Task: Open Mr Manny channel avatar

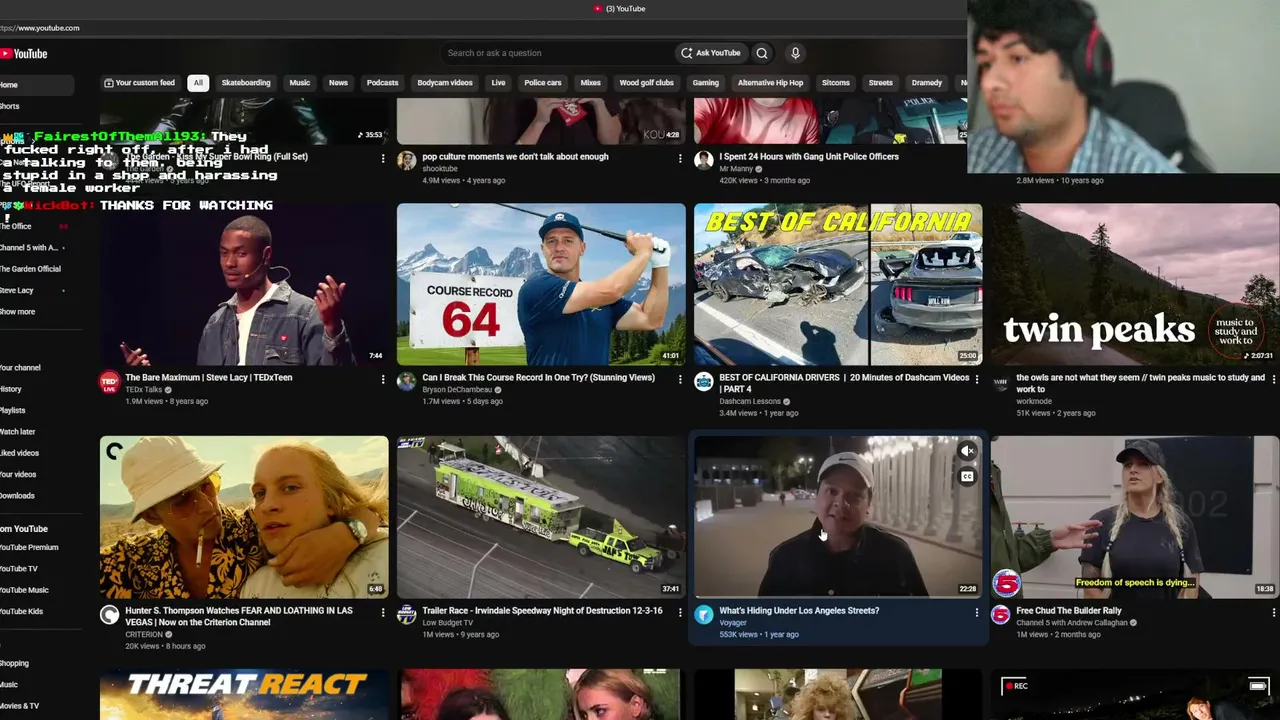Action: [x=704, y=161]
